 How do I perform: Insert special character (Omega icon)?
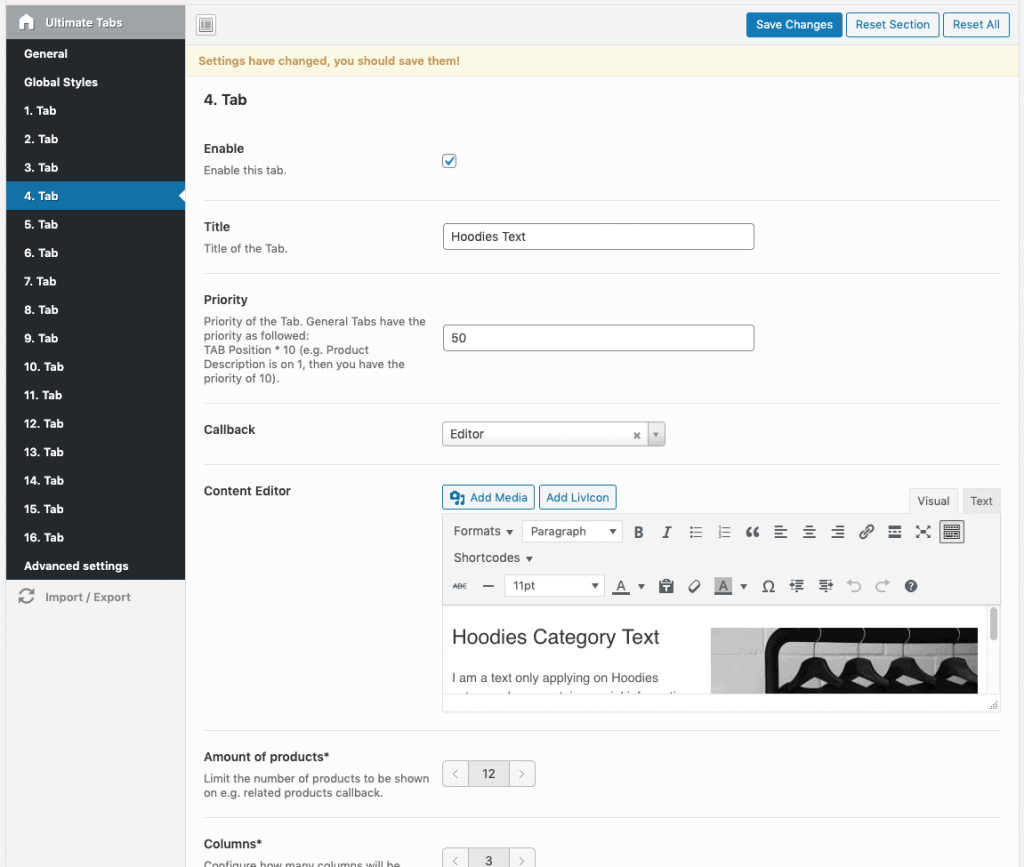coord(769,586)
